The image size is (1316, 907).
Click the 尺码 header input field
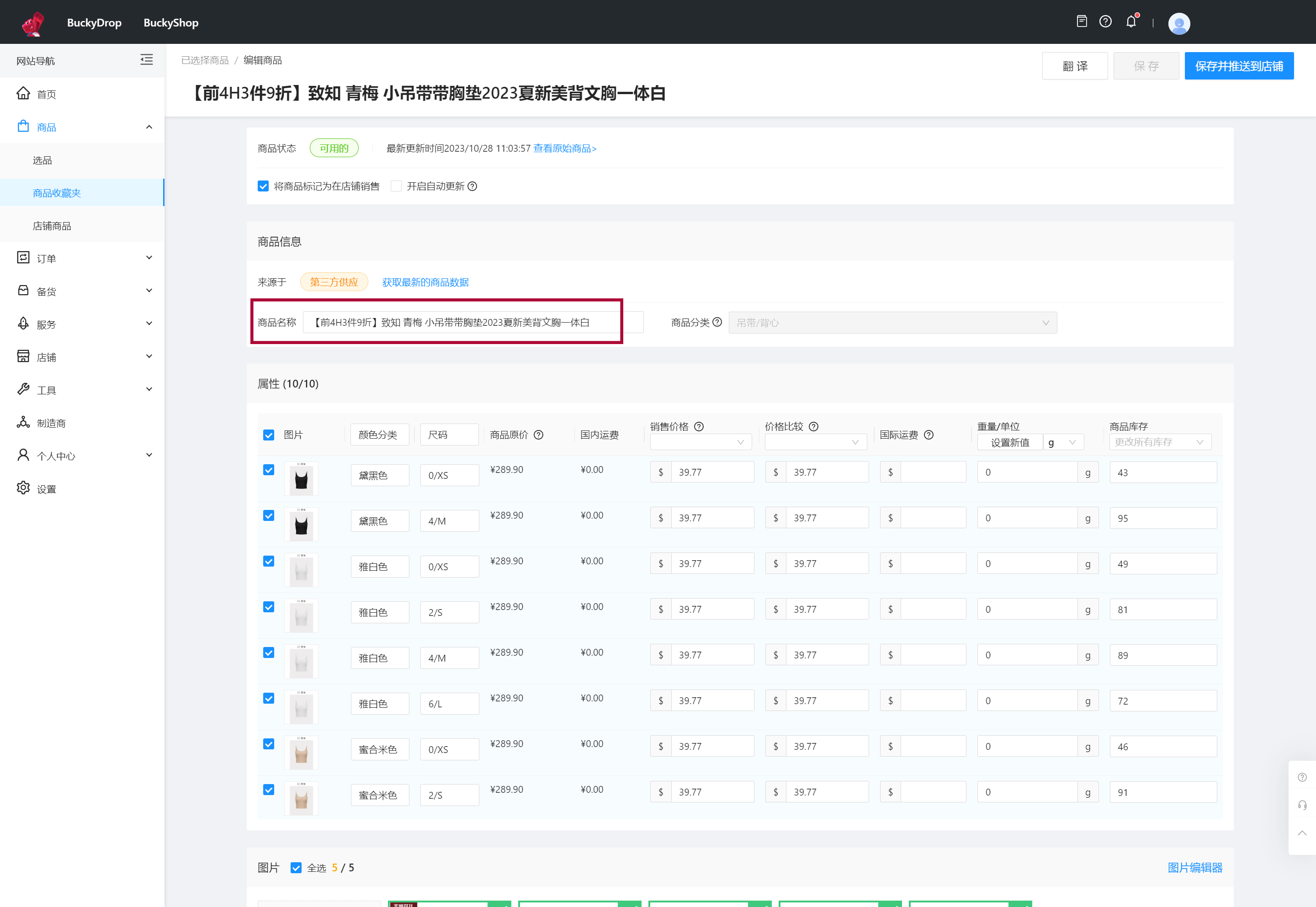[450, 435]
